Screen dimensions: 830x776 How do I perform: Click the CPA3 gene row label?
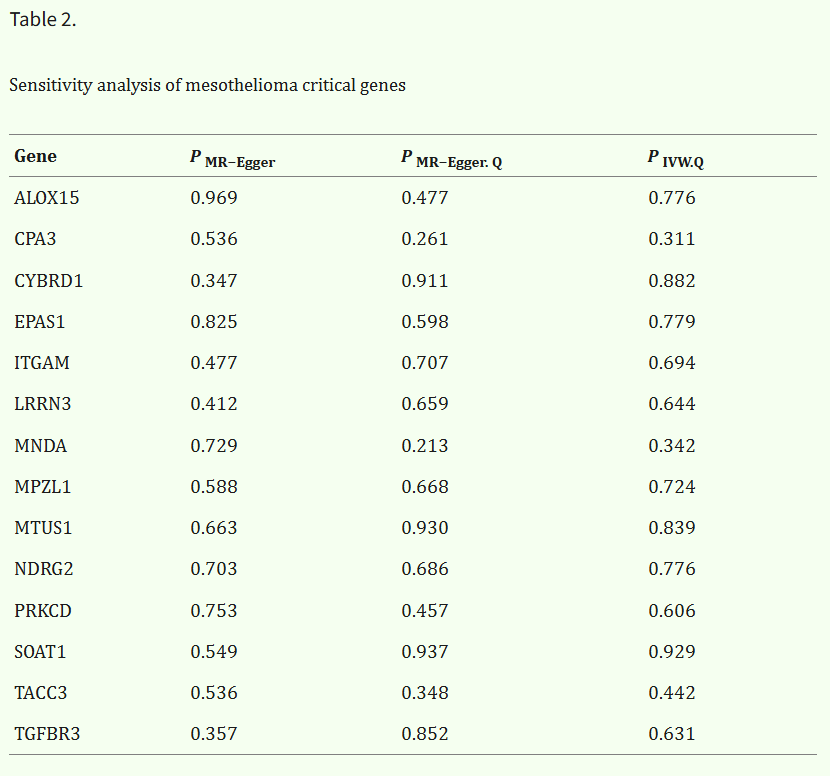[x=33, y=239]
